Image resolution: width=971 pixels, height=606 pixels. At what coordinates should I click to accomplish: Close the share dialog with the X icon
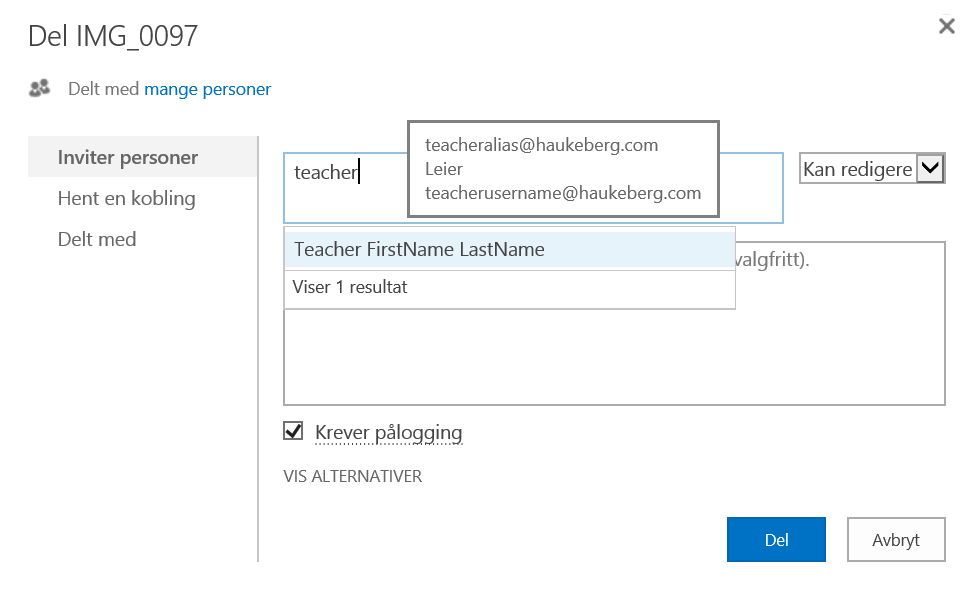click(946, 27)
